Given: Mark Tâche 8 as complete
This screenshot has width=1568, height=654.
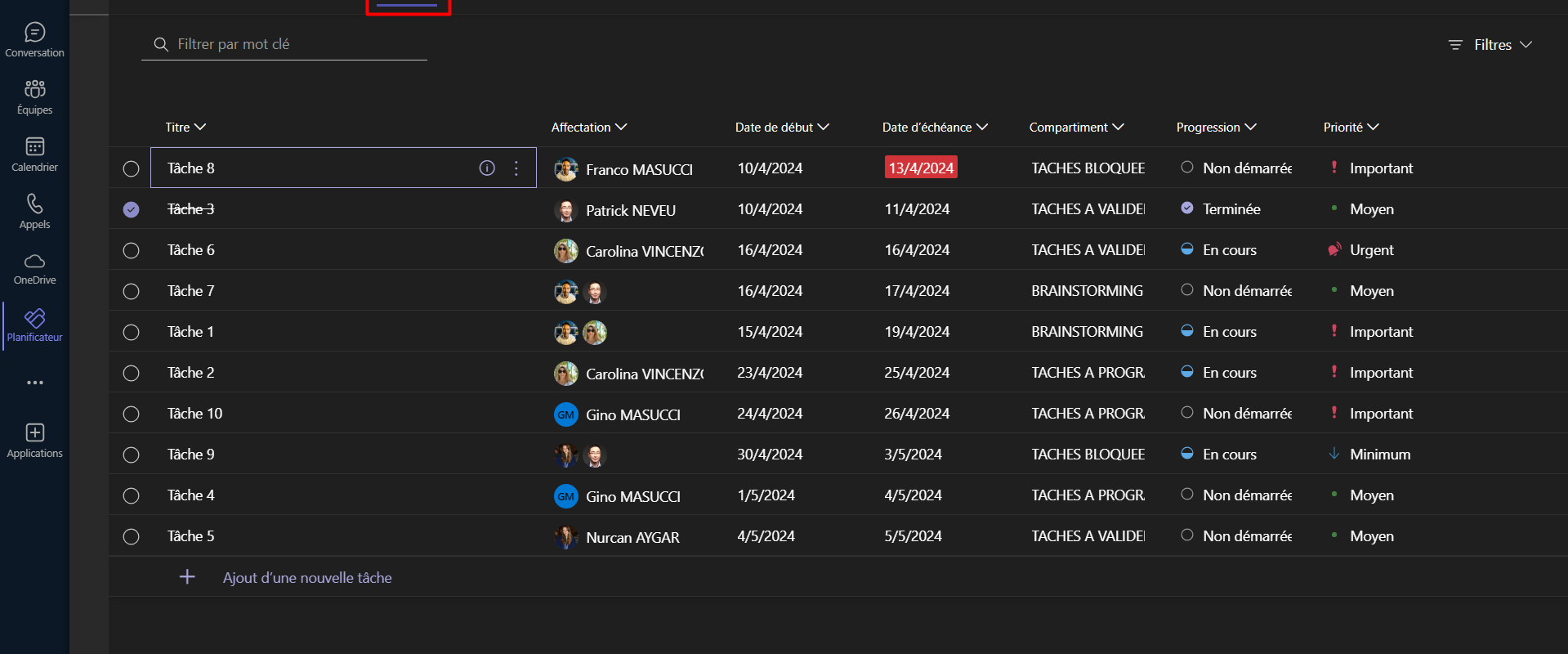Looking at the screenshot, I should 131,169.
